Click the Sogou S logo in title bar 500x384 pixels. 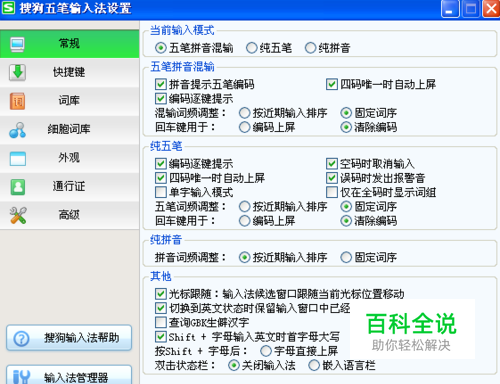coord(8,8)
